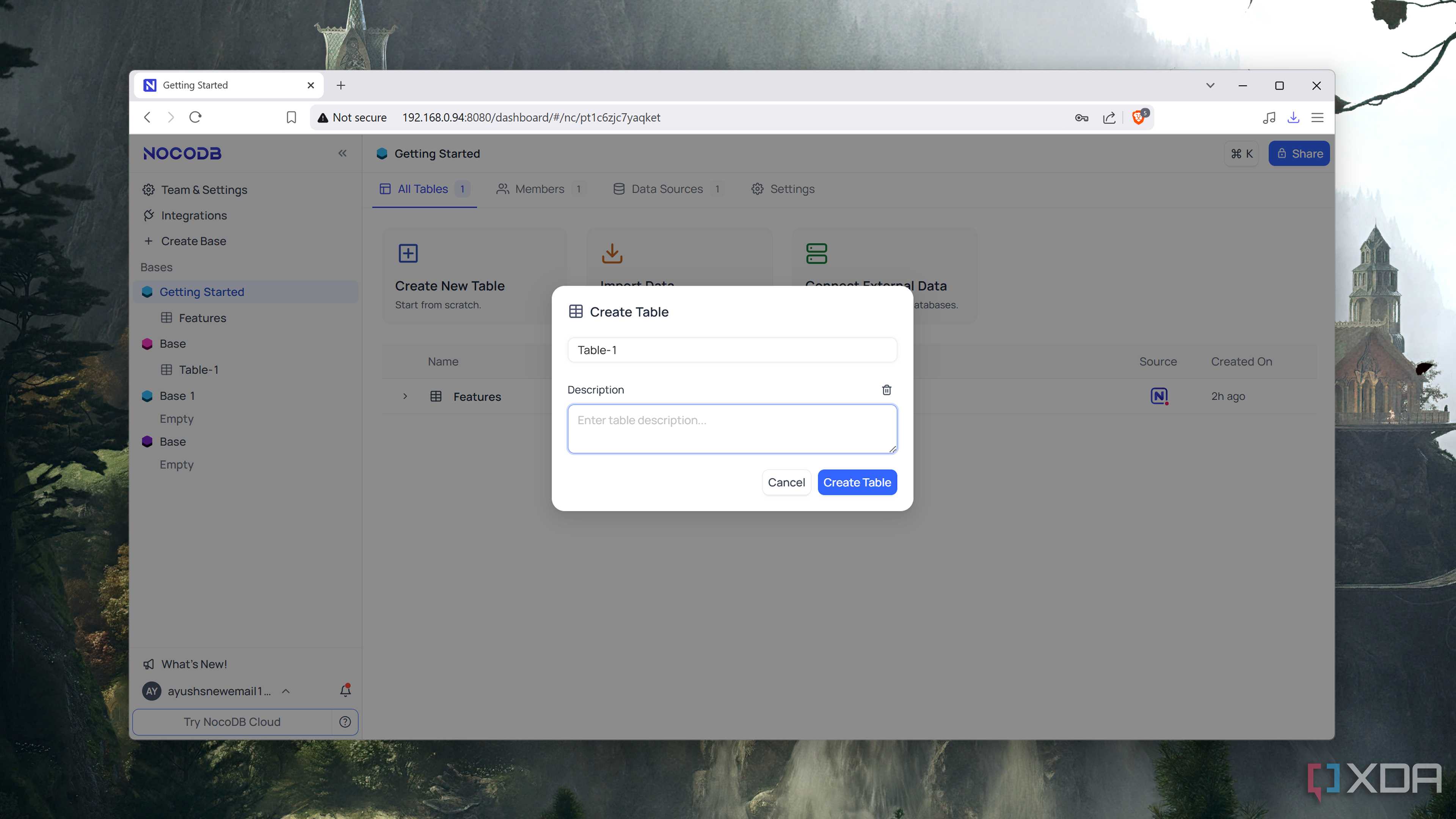The image size is (1456, 819).
Task: Click the megaphone What's New icon
Action: click(x=149, y=664)
